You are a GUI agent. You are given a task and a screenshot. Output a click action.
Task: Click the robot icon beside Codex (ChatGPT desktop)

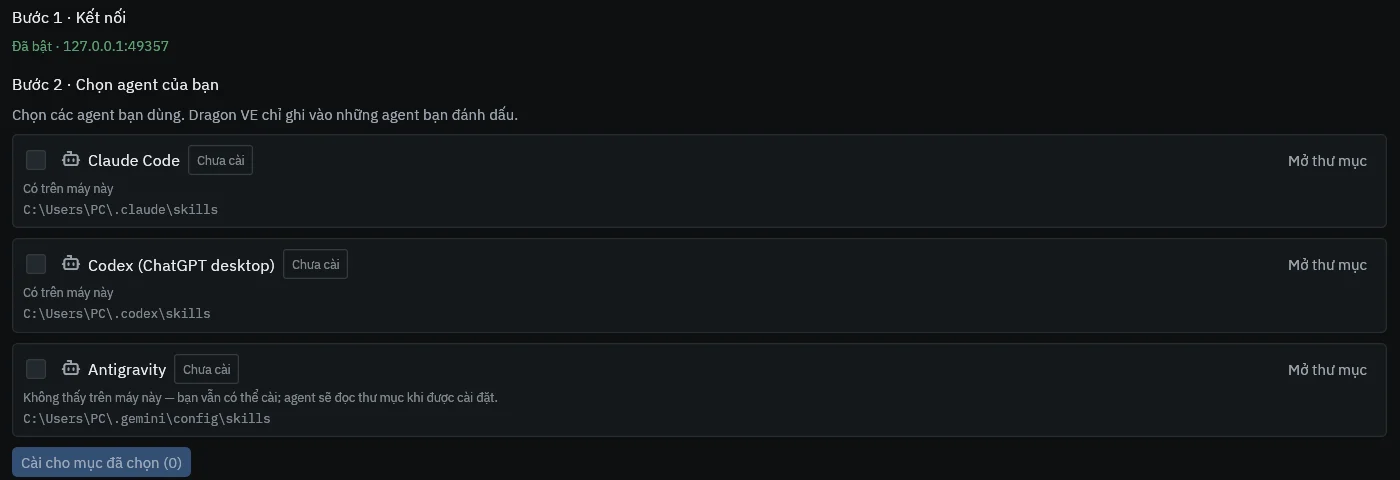pos(70,264)
